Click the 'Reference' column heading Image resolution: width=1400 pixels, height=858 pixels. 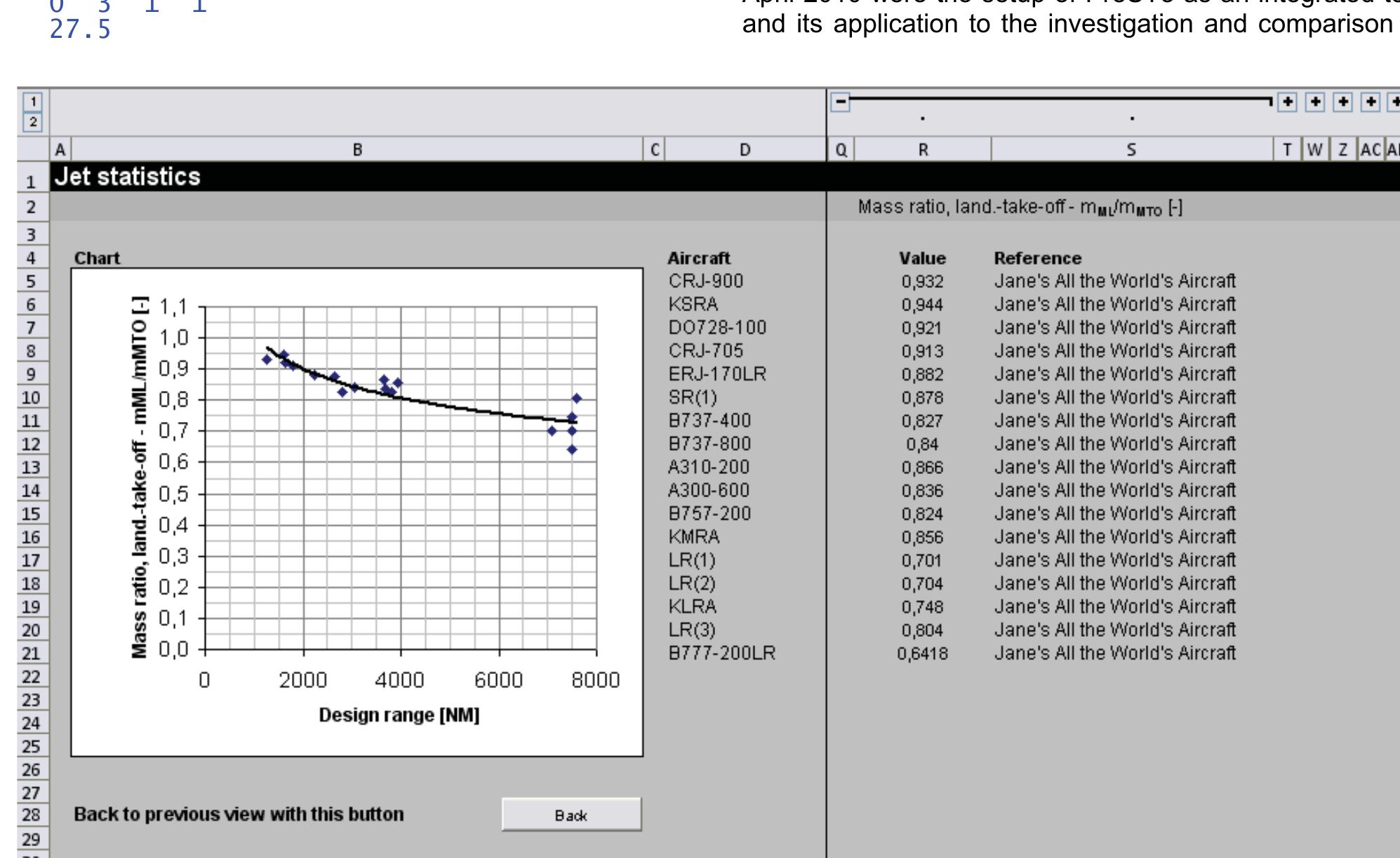coord(1037,258)
